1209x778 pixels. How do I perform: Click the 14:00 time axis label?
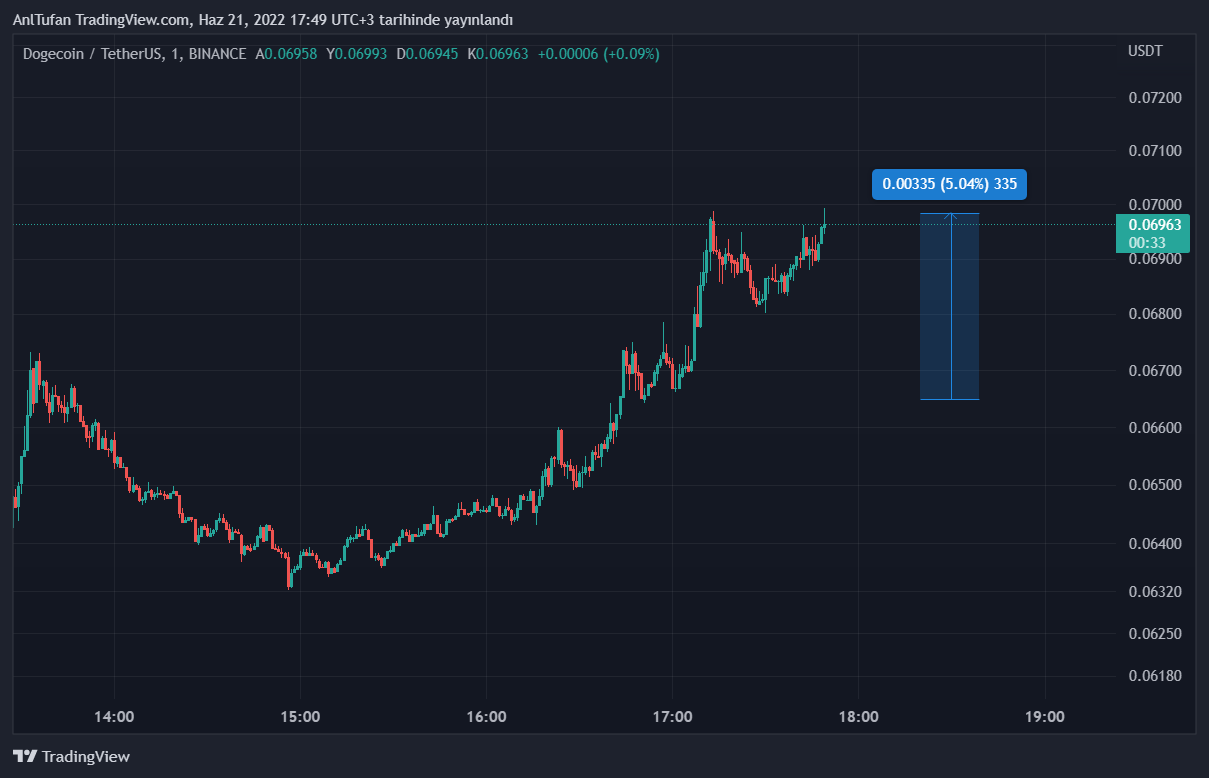point(114,717)
